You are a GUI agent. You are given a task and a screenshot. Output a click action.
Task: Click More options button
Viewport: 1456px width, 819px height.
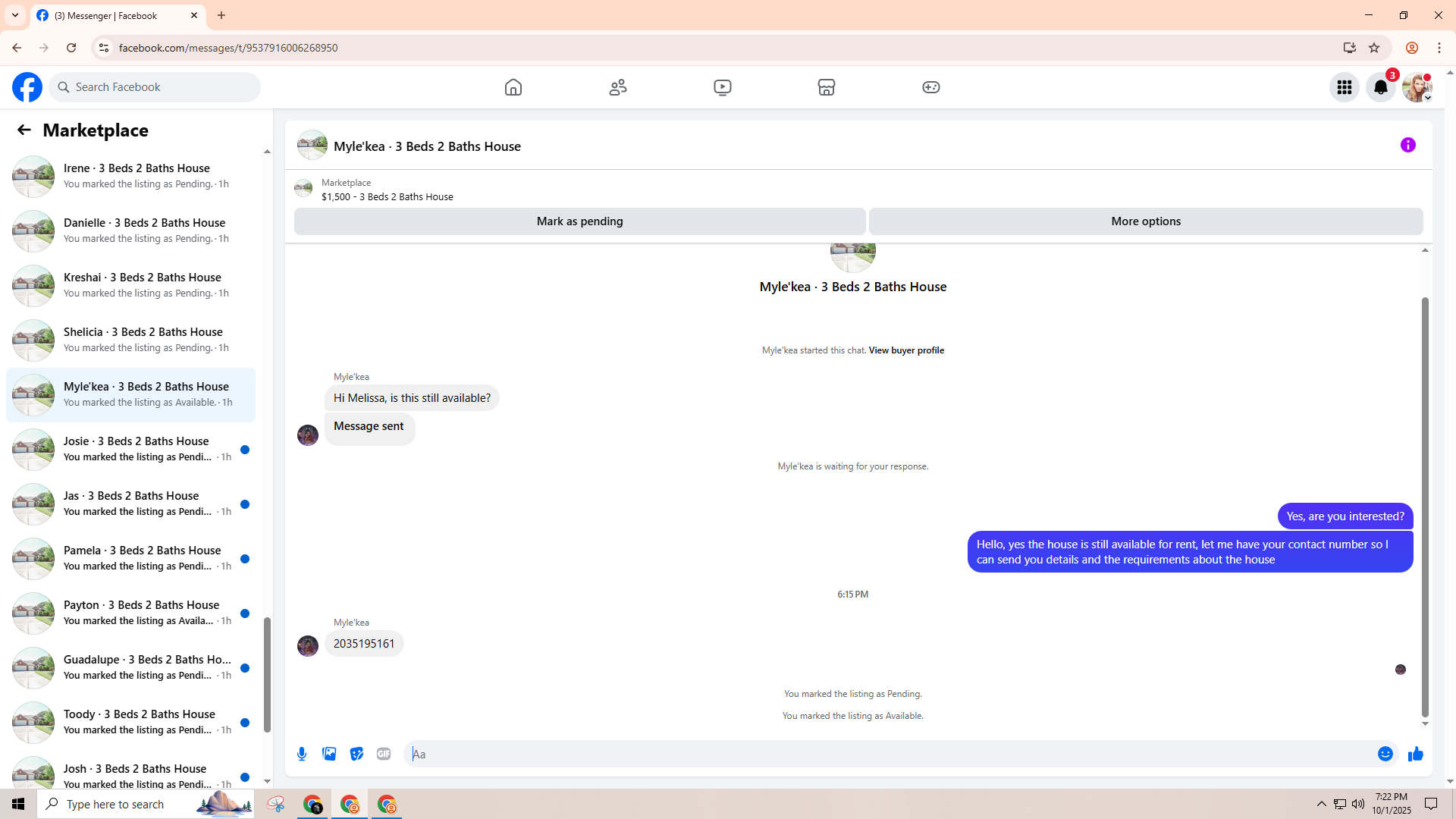[x=1146, y=221]
